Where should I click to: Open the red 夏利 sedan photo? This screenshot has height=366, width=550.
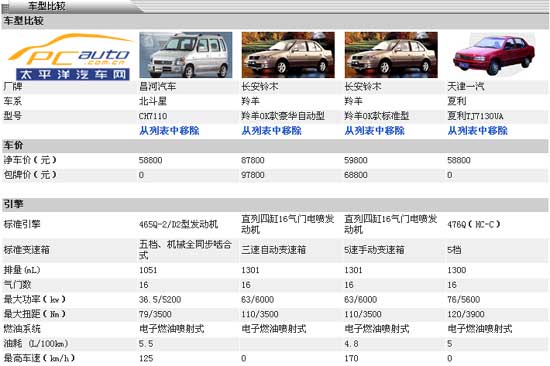point(494,55)
